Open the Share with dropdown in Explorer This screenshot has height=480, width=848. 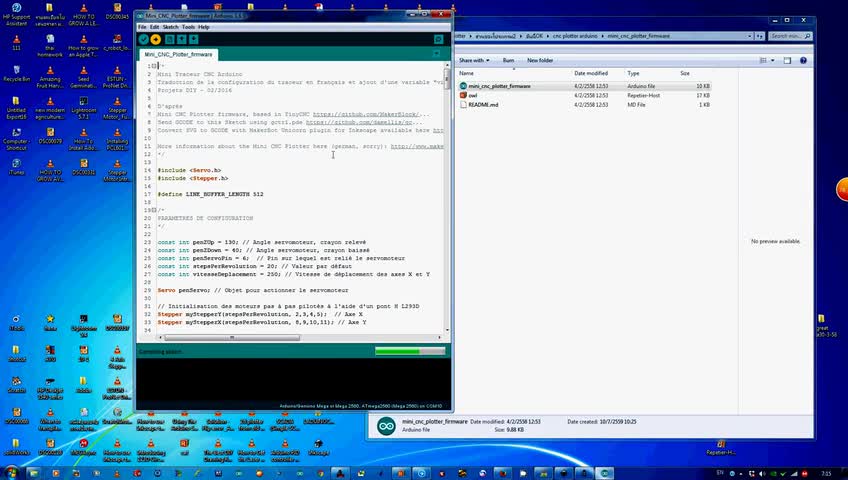coord(474,61)
